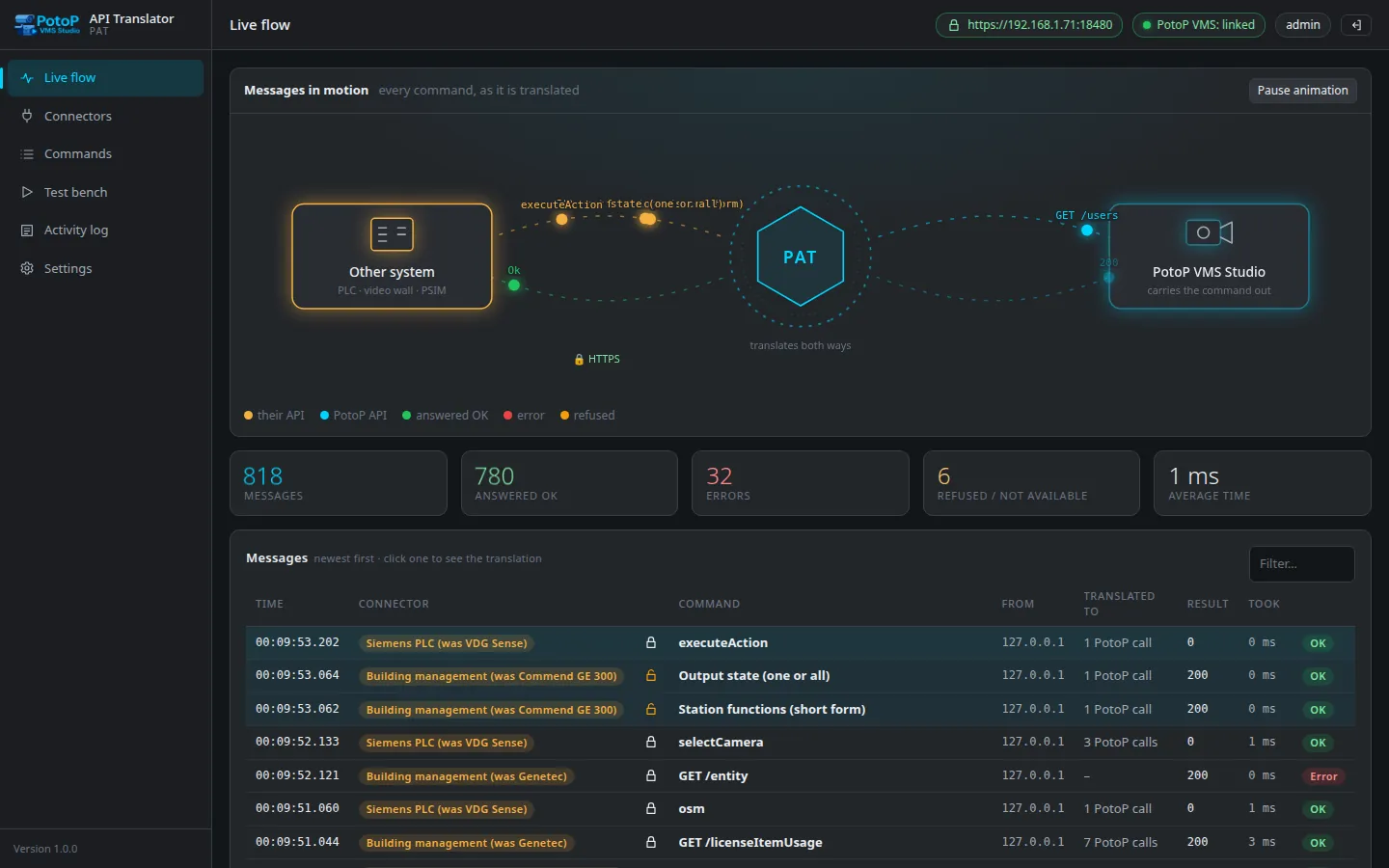Screen dimensions: 1389x868
Task: Click the orange 'their API' legend dot
Action: pyautogui.click(x=248, y=416)
